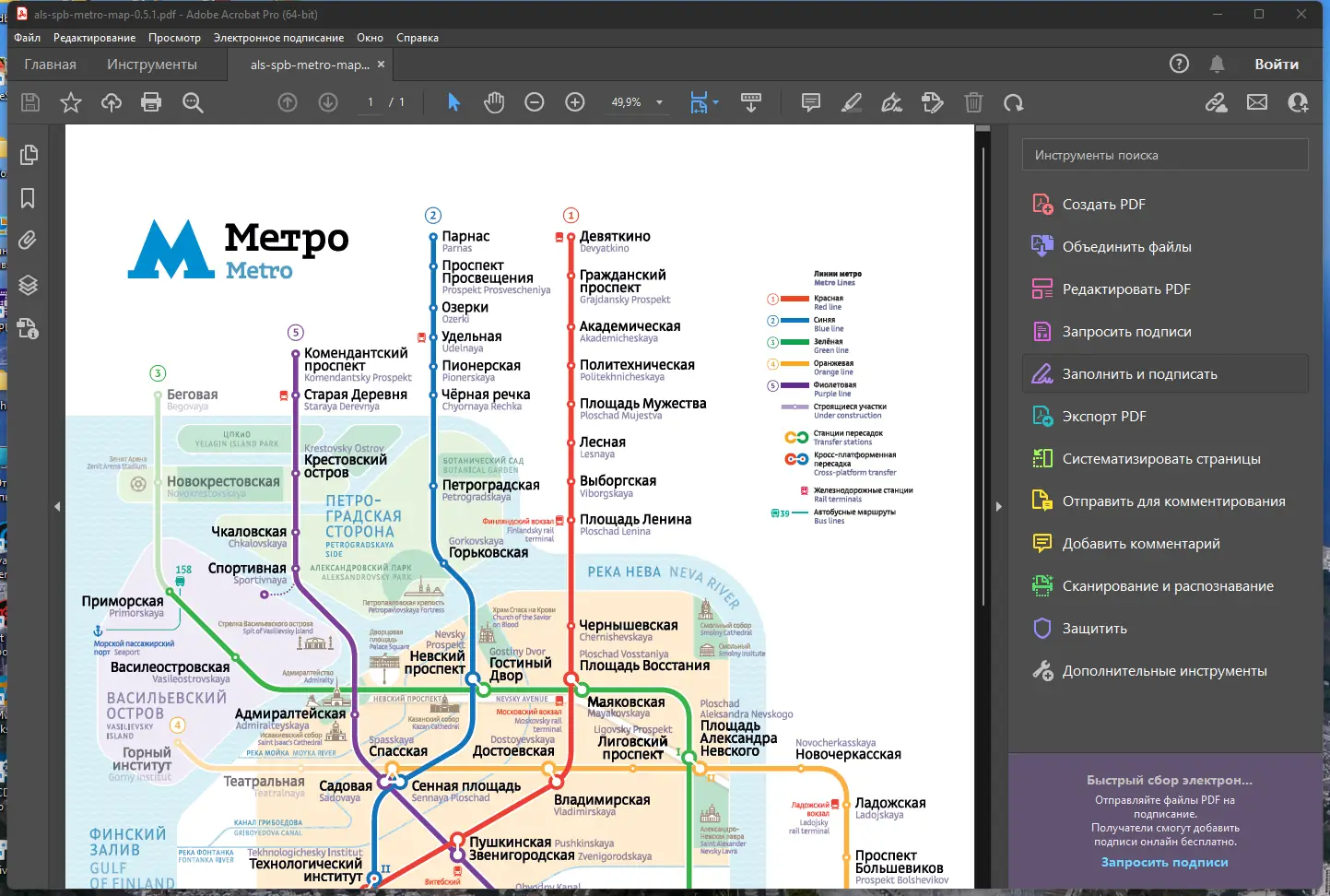Open the stamp tool in toolbar
Image resolution: width=1330 pixels, height=896 pixels.
coord(933,102)
